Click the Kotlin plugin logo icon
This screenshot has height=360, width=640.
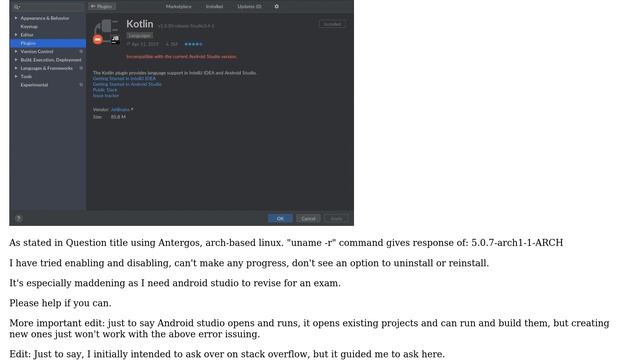pyautogui.click(x=107, y=32)
